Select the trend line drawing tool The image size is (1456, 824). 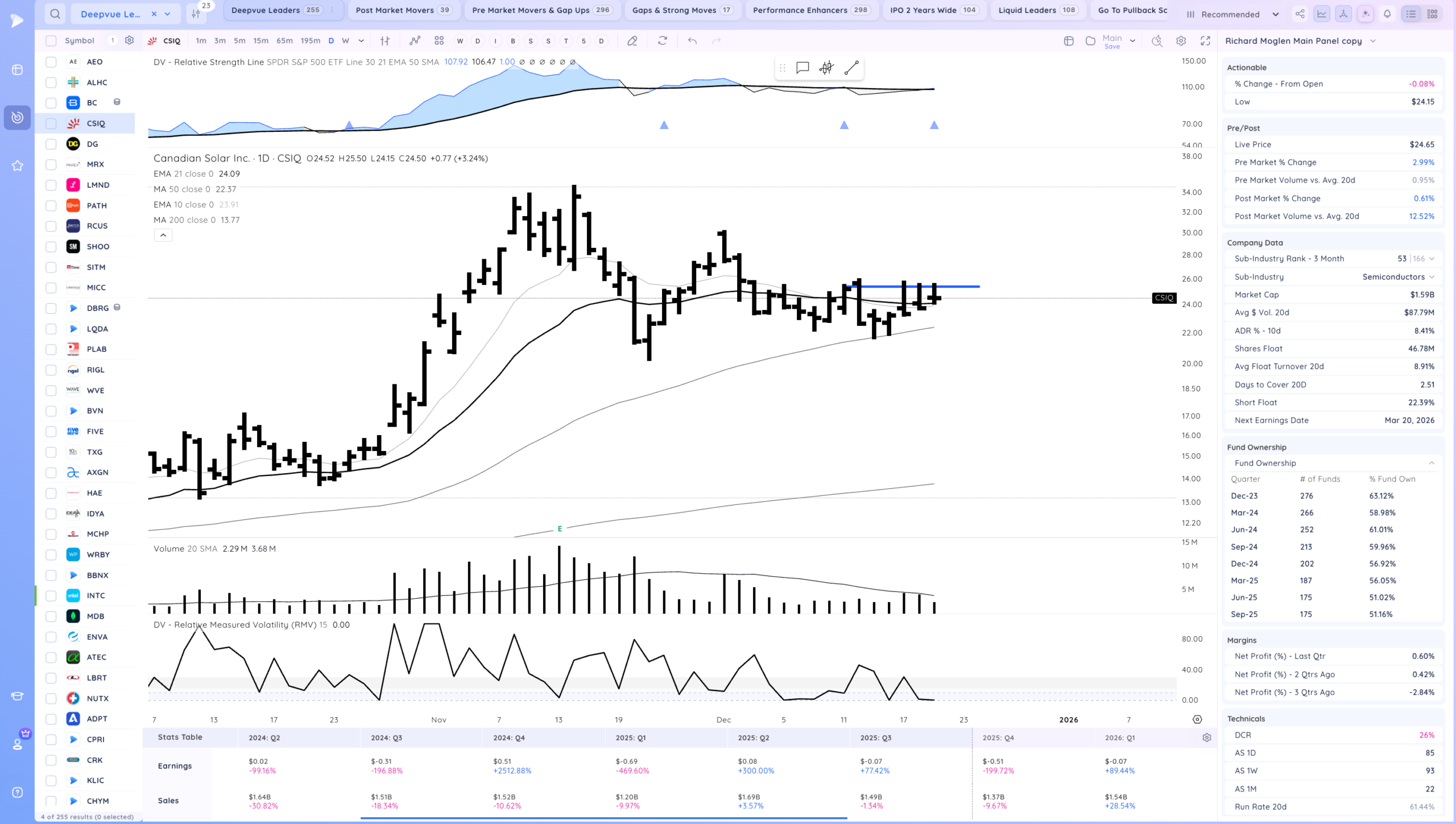[851, 68]
